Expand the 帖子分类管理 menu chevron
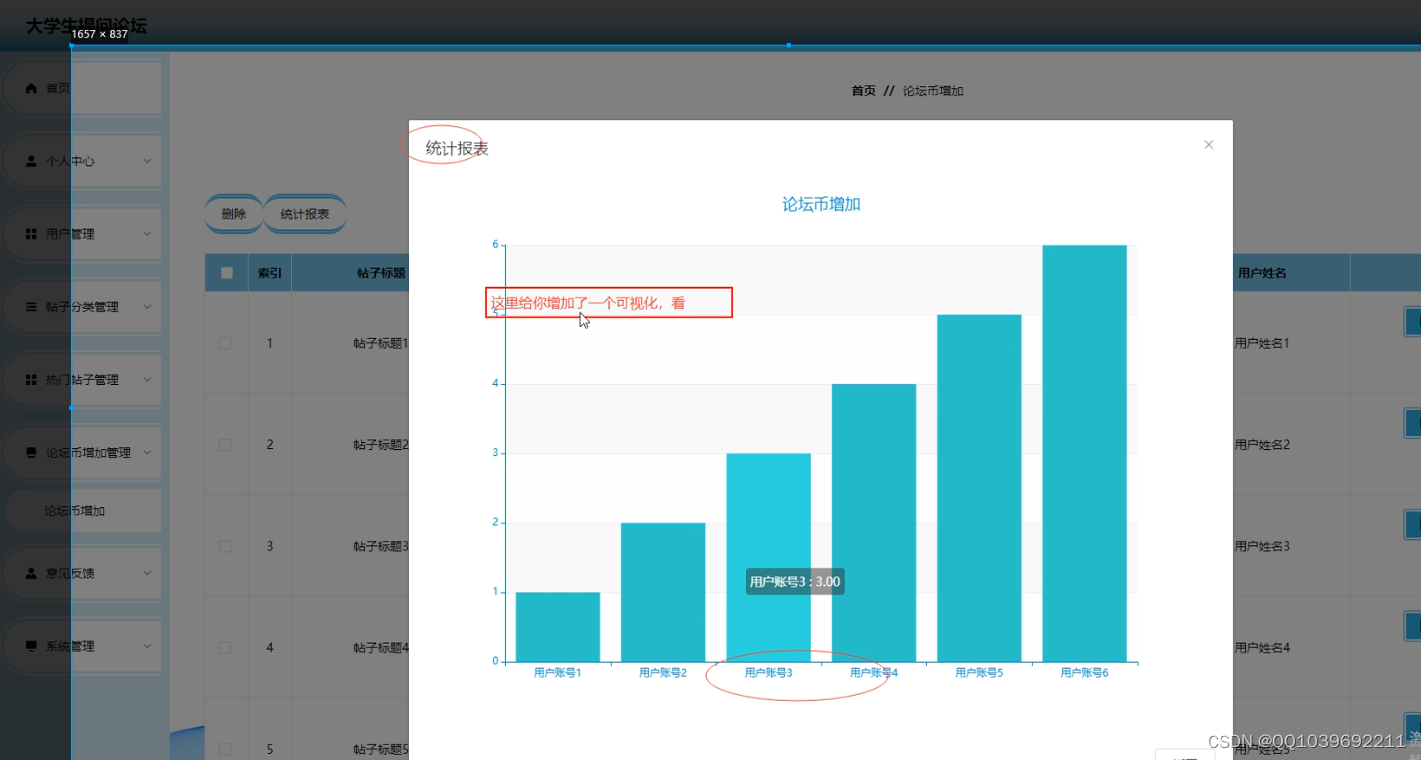The image size is (1421, 760). coord(147,307)
